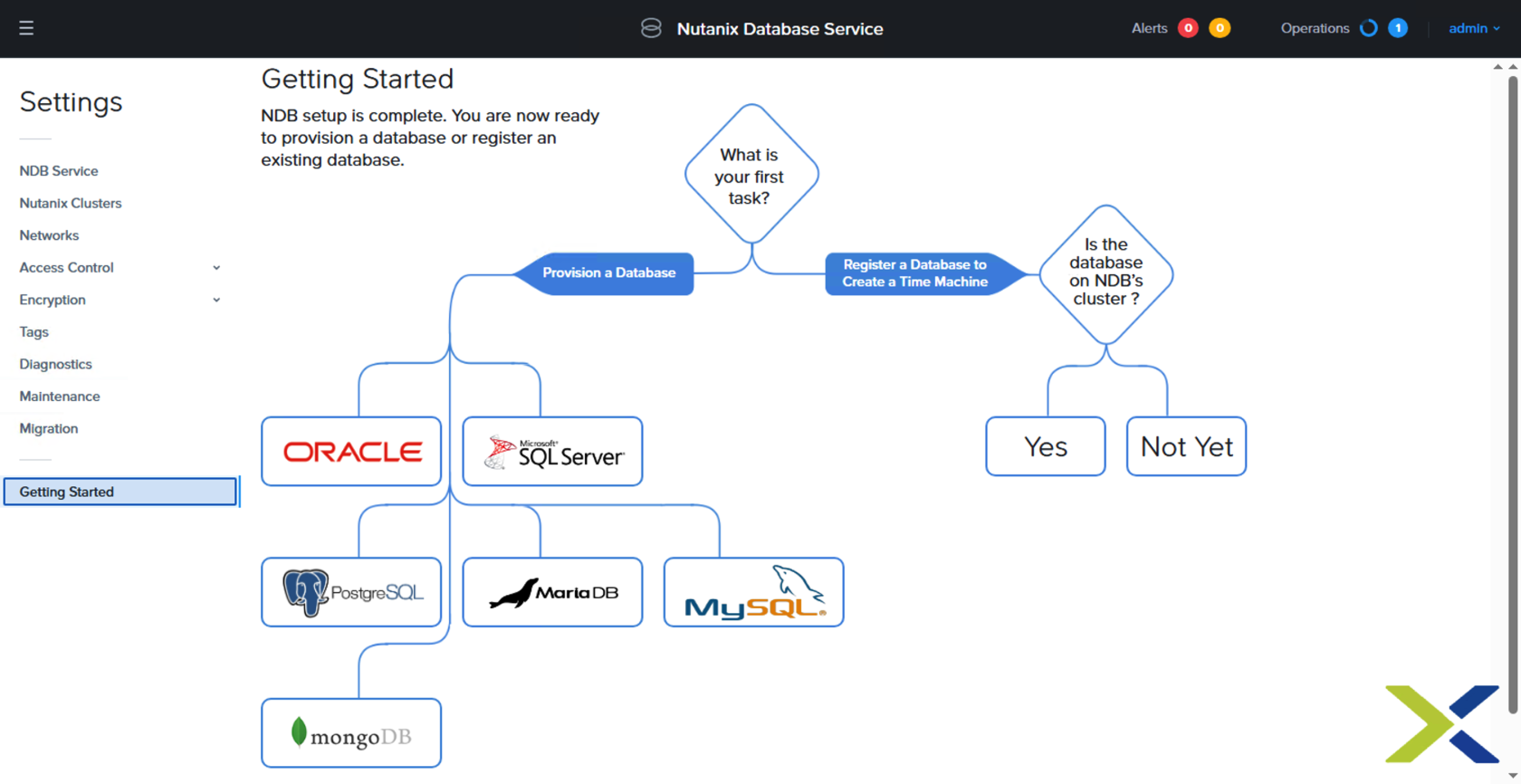Open the Maintenance page
Viewport: 1521px width, 784px height.
coord(60,397)
